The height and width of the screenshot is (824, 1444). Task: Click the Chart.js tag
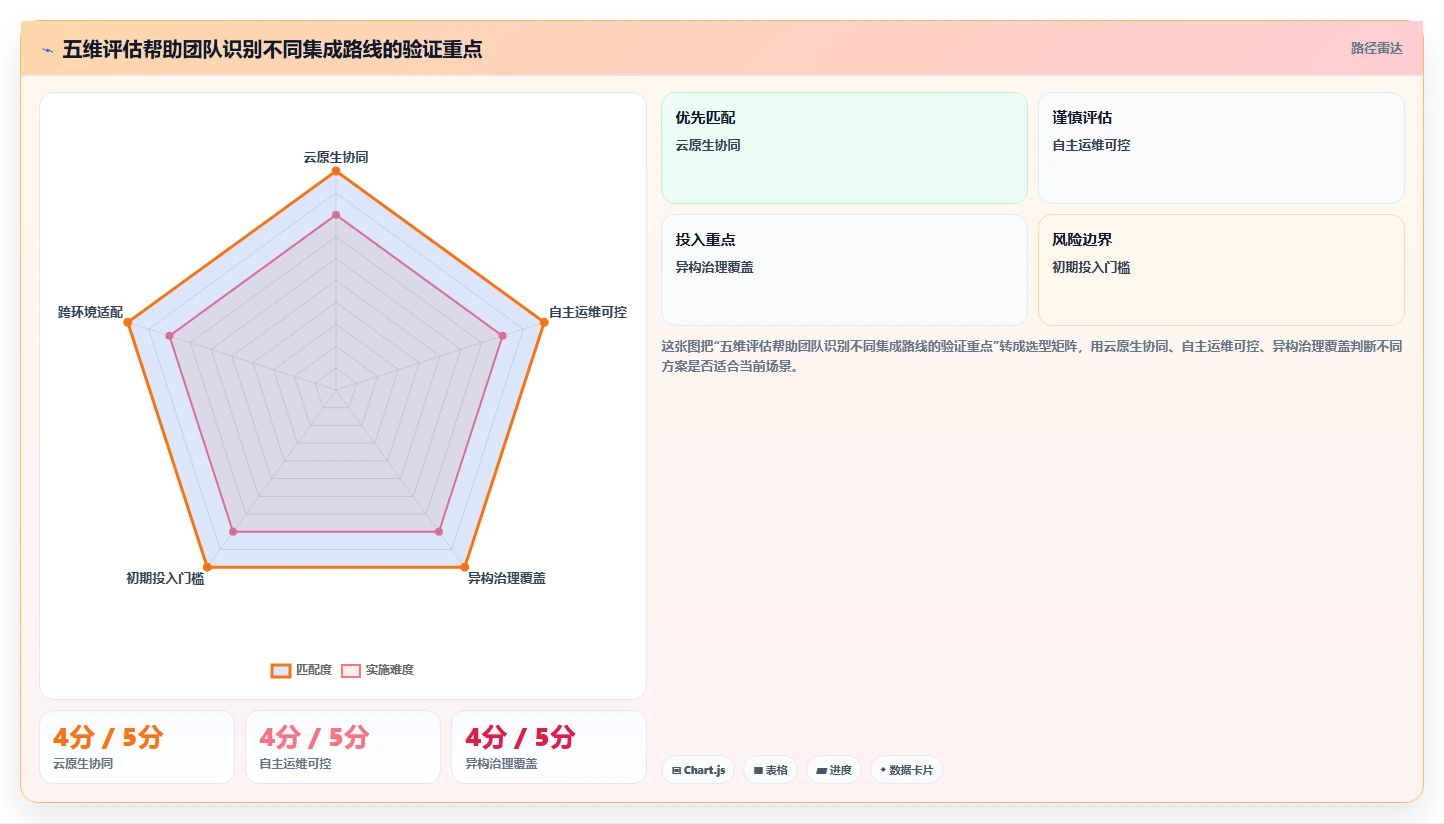pyautogui.click(x=698, y=770)
